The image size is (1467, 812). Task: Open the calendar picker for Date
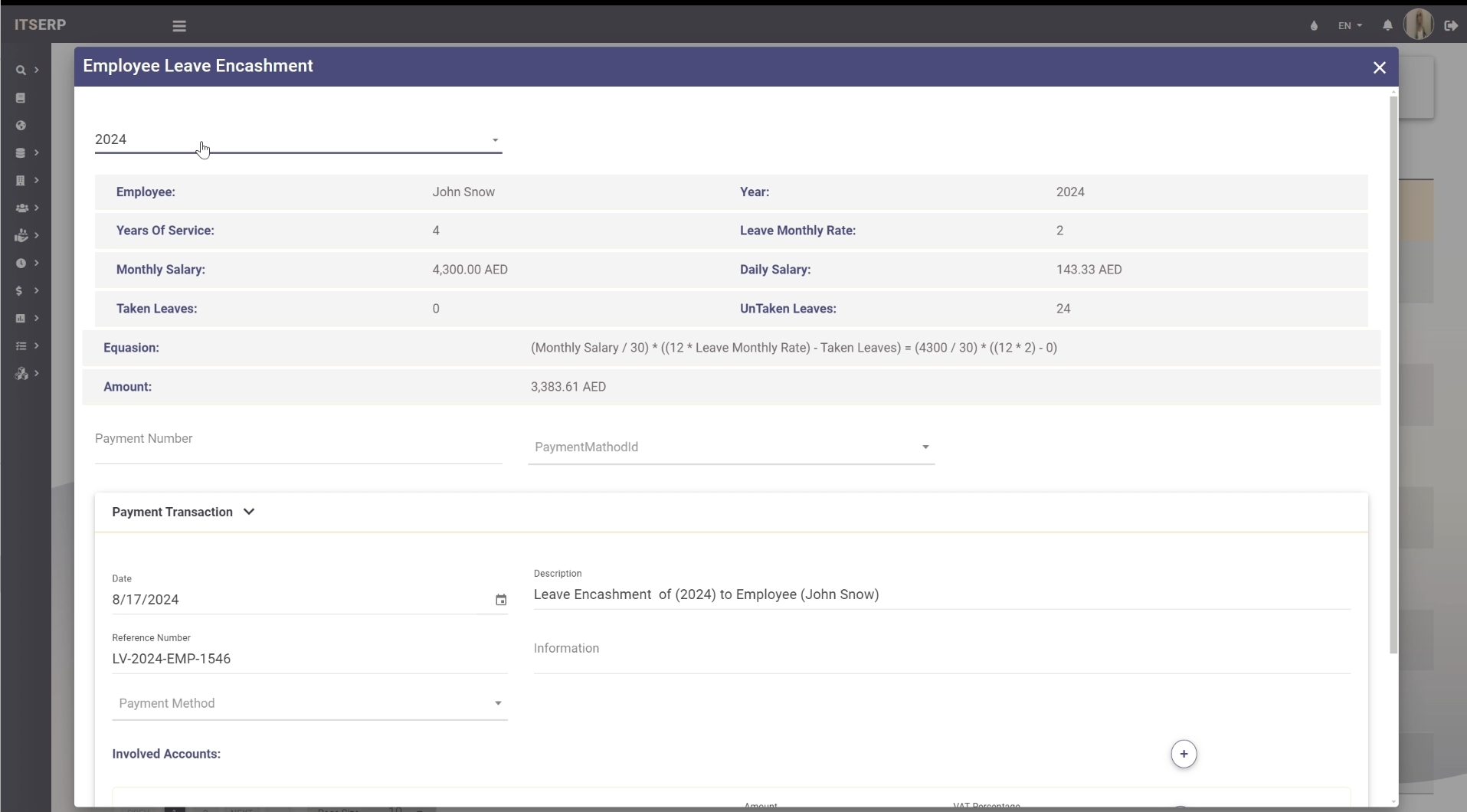coord(501,600)
